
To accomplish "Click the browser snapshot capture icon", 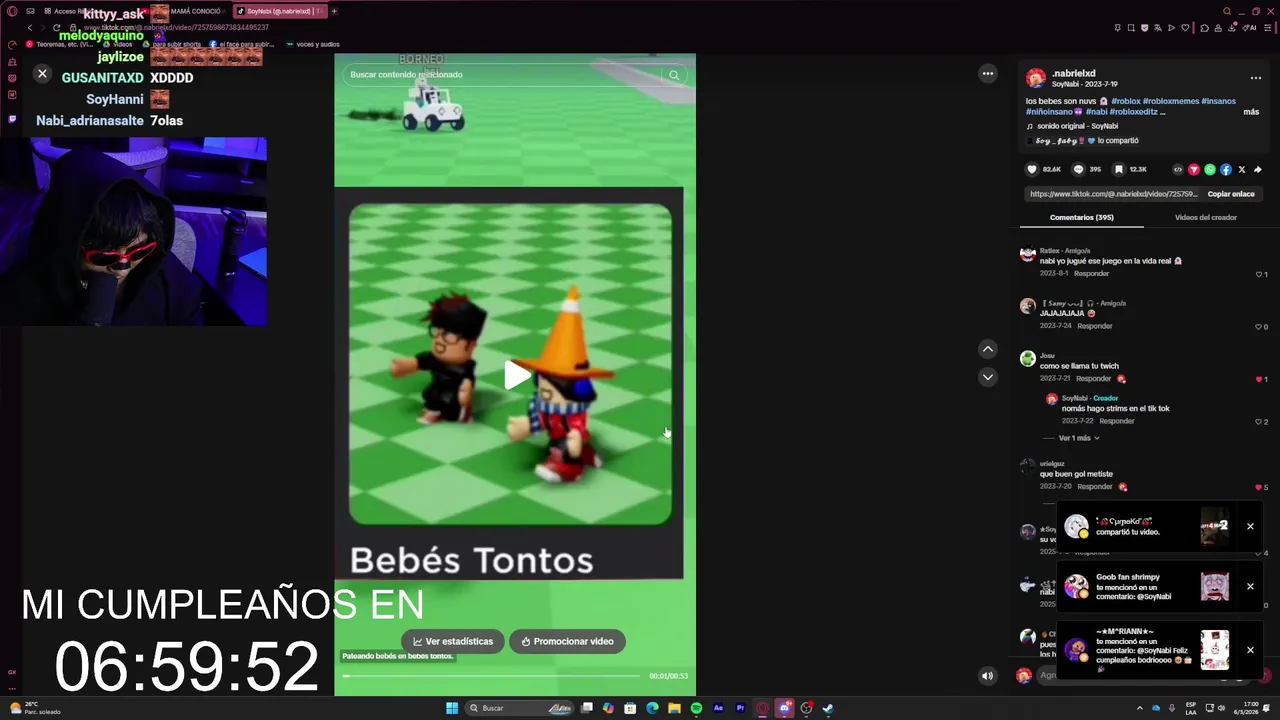I will point(1131,27).
